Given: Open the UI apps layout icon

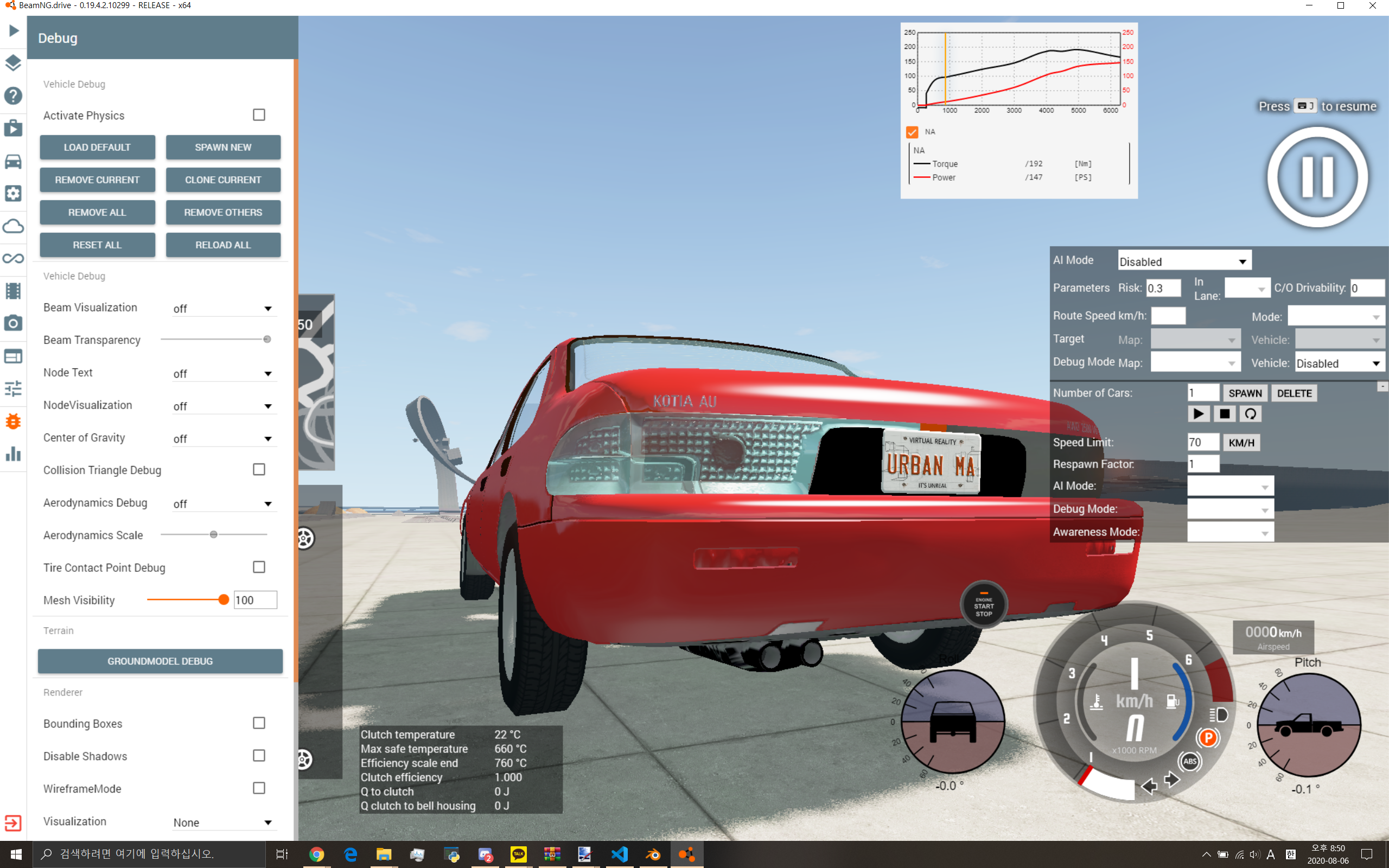Looking at the screenshot, I should coord(13,356).
